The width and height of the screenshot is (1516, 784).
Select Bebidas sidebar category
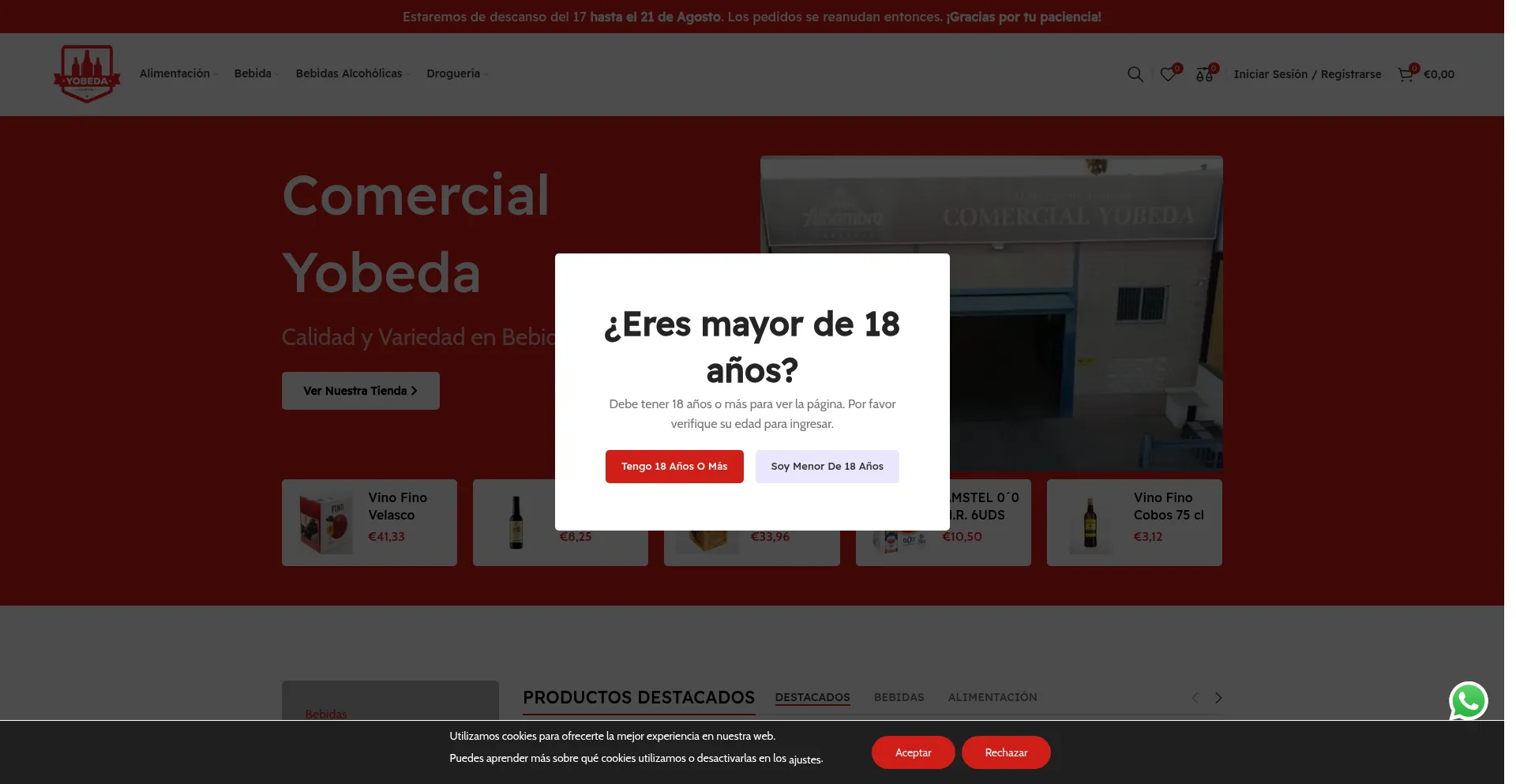(x=326, y=714)
